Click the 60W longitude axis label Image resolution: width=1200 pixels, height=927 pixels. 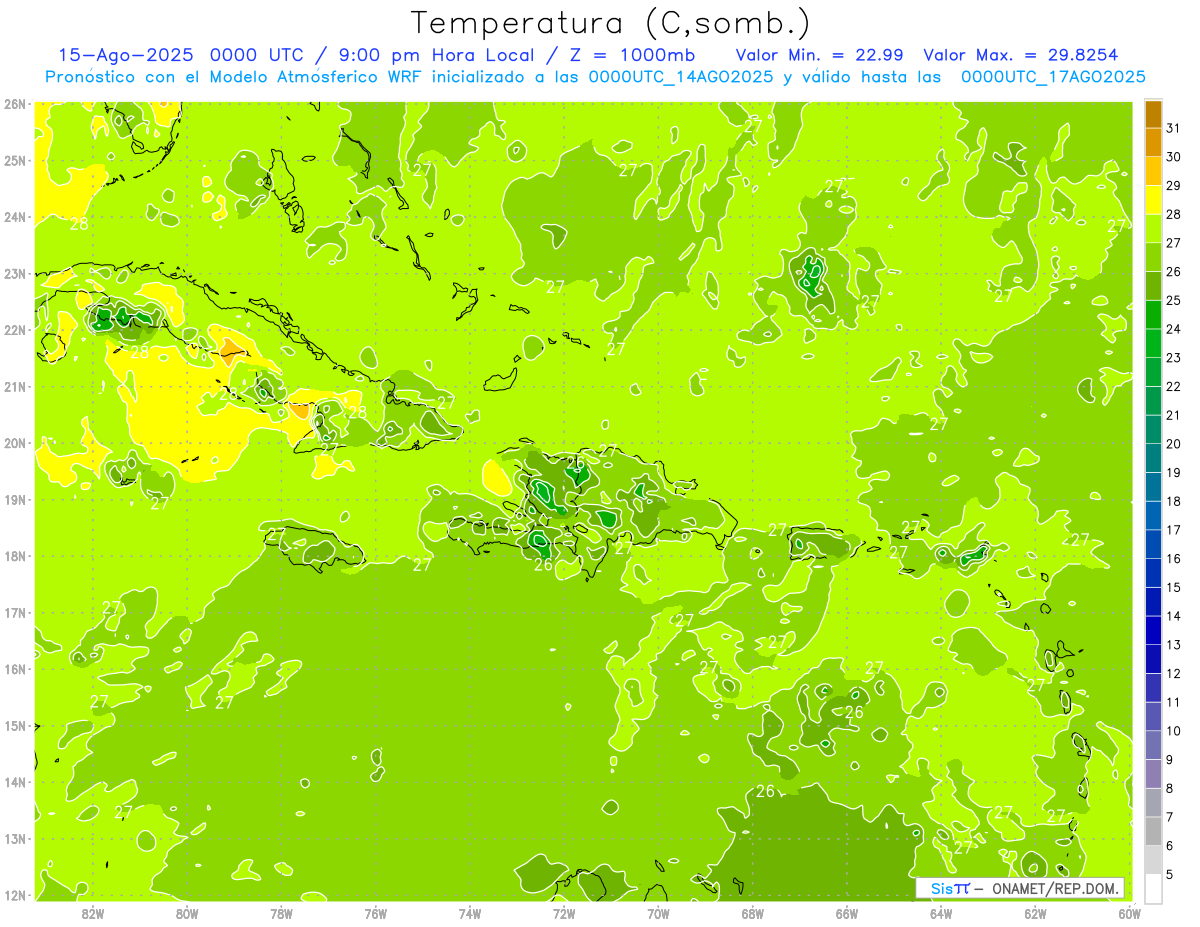(x=1130, y=913)
